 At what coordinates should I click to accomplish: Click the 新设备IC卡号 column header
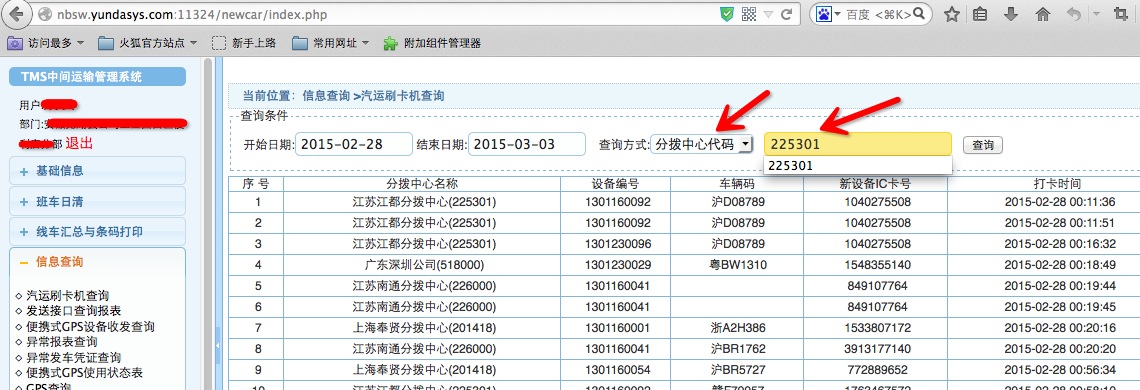tap(875, 183)
